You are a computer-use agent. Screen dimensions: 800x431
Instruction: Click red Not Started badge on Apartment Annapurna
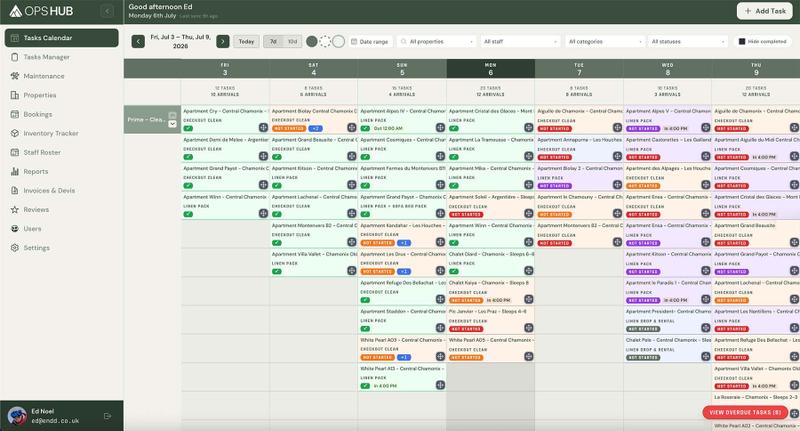555,157
